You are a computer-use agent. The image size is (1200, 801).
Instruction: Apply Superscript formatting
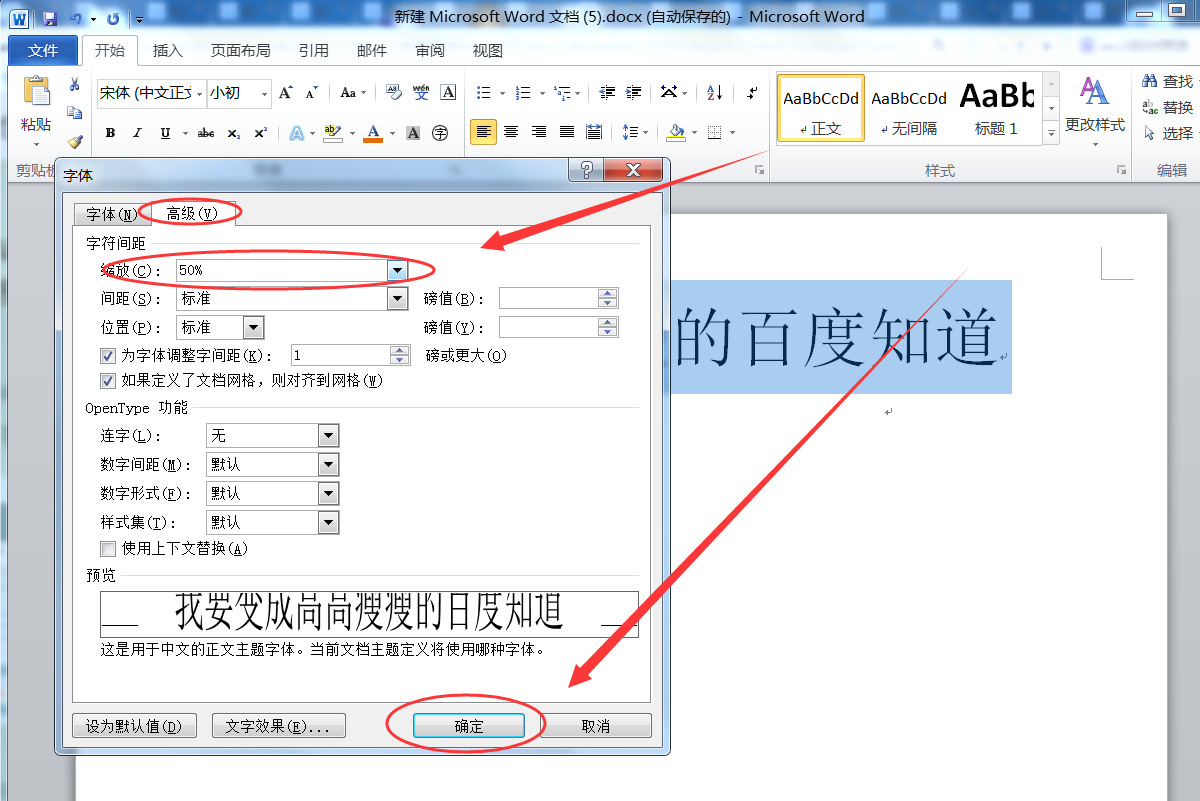(x=260, y=133)
